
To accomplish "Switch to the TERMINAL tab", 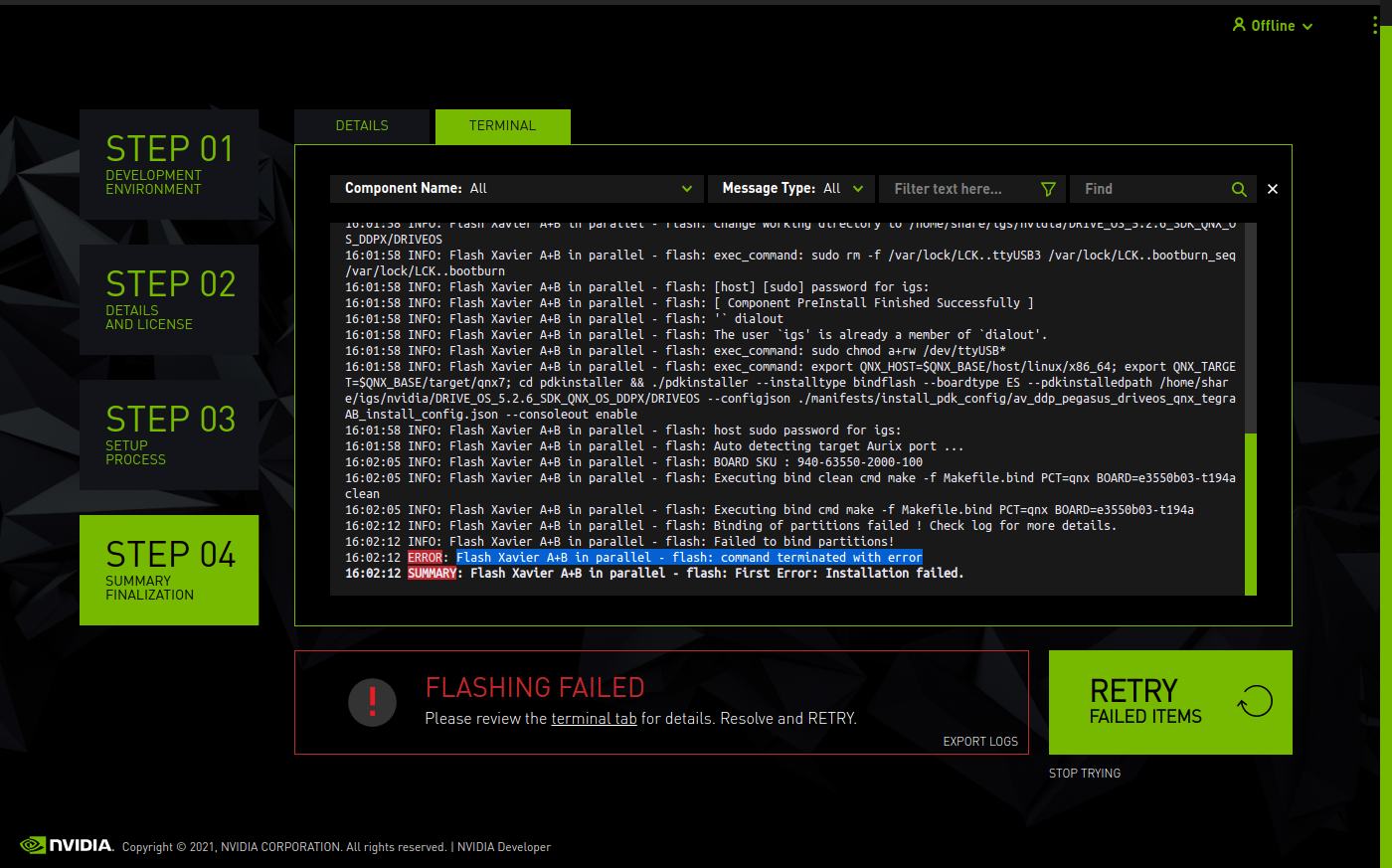I will point(502,126).
